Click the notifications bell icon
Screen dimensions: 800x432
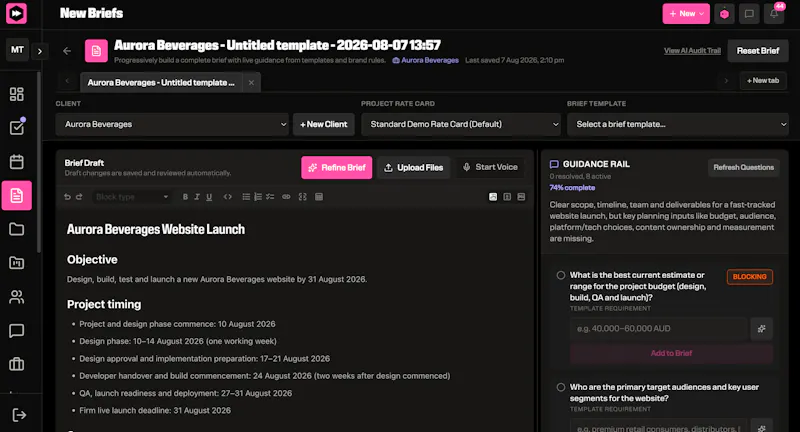coord(774,14)
